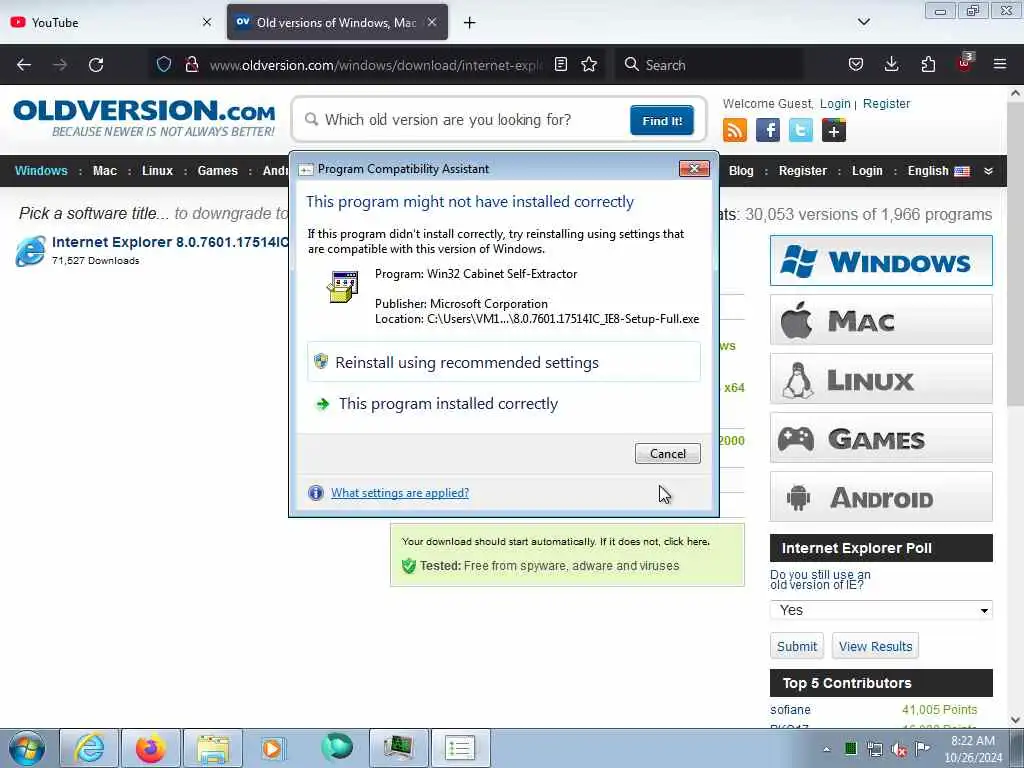Click the OLDVERSION.com site logo
1024x768 pixels.
pos(144,118)
